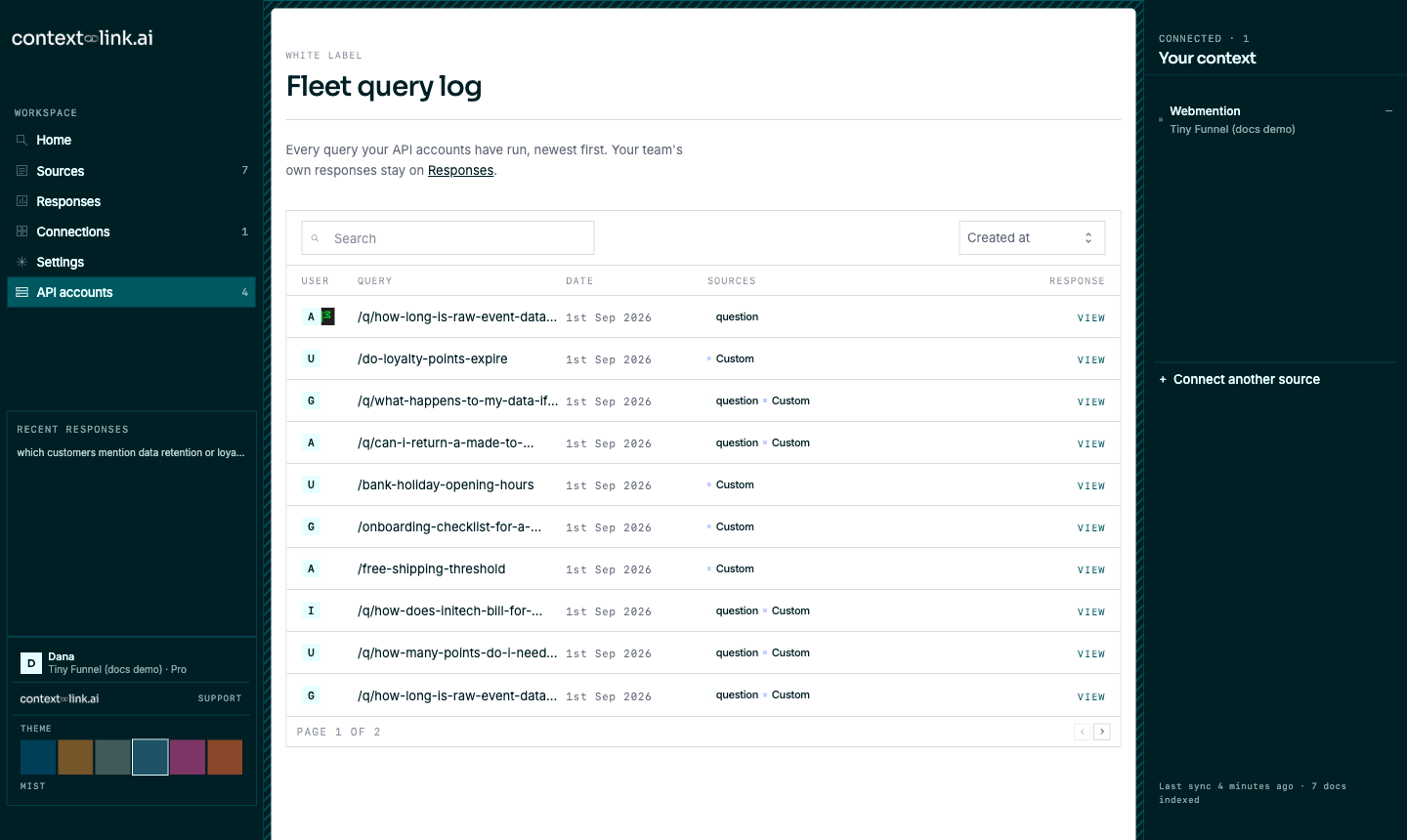This screenshot has width=1407, height=840.
Task: Click the Settings asterisk icon in the sidebar
Action: coord(21,262)
